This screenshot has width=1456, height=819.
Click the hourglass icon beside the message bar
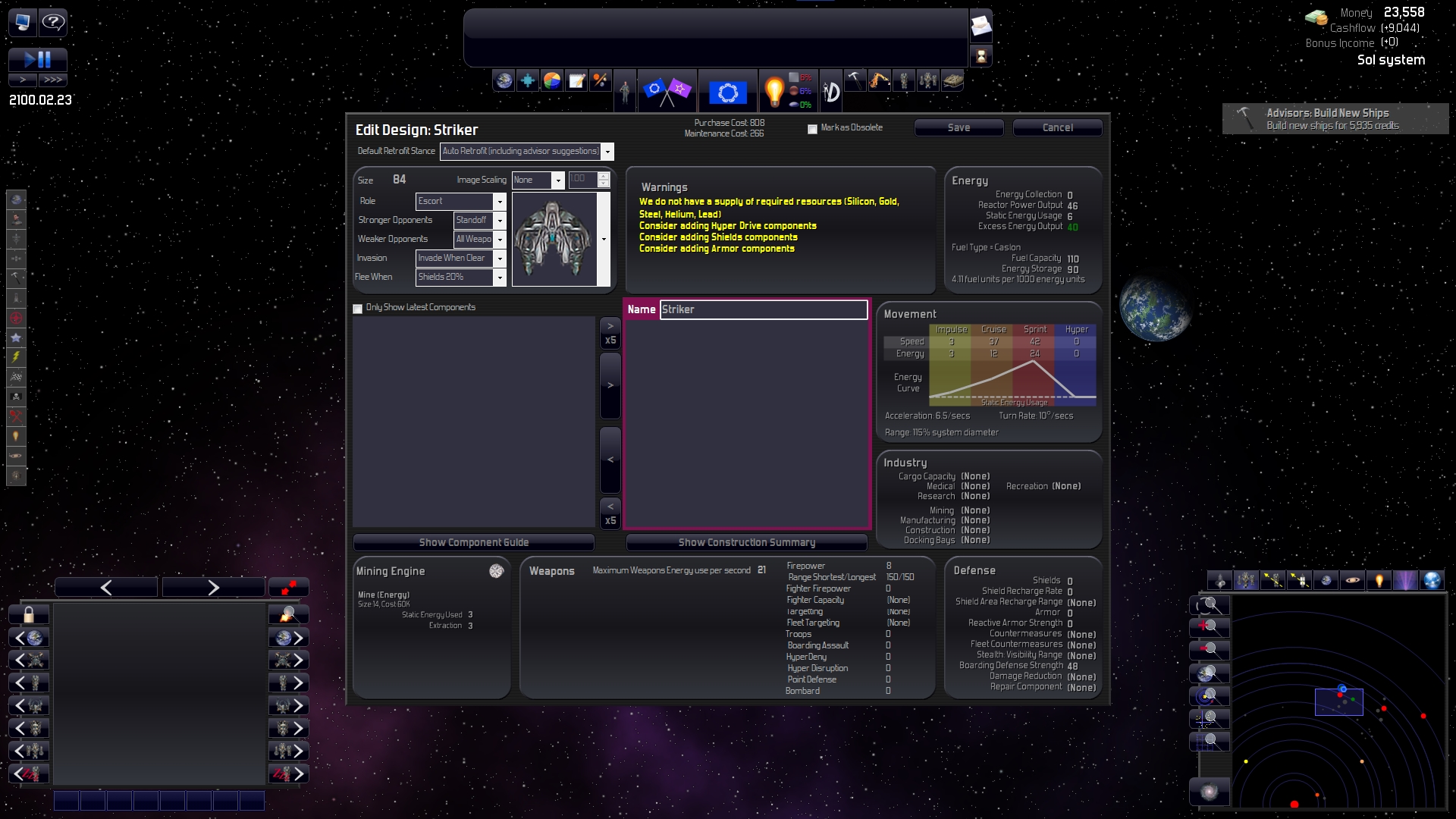click(981, 55)
